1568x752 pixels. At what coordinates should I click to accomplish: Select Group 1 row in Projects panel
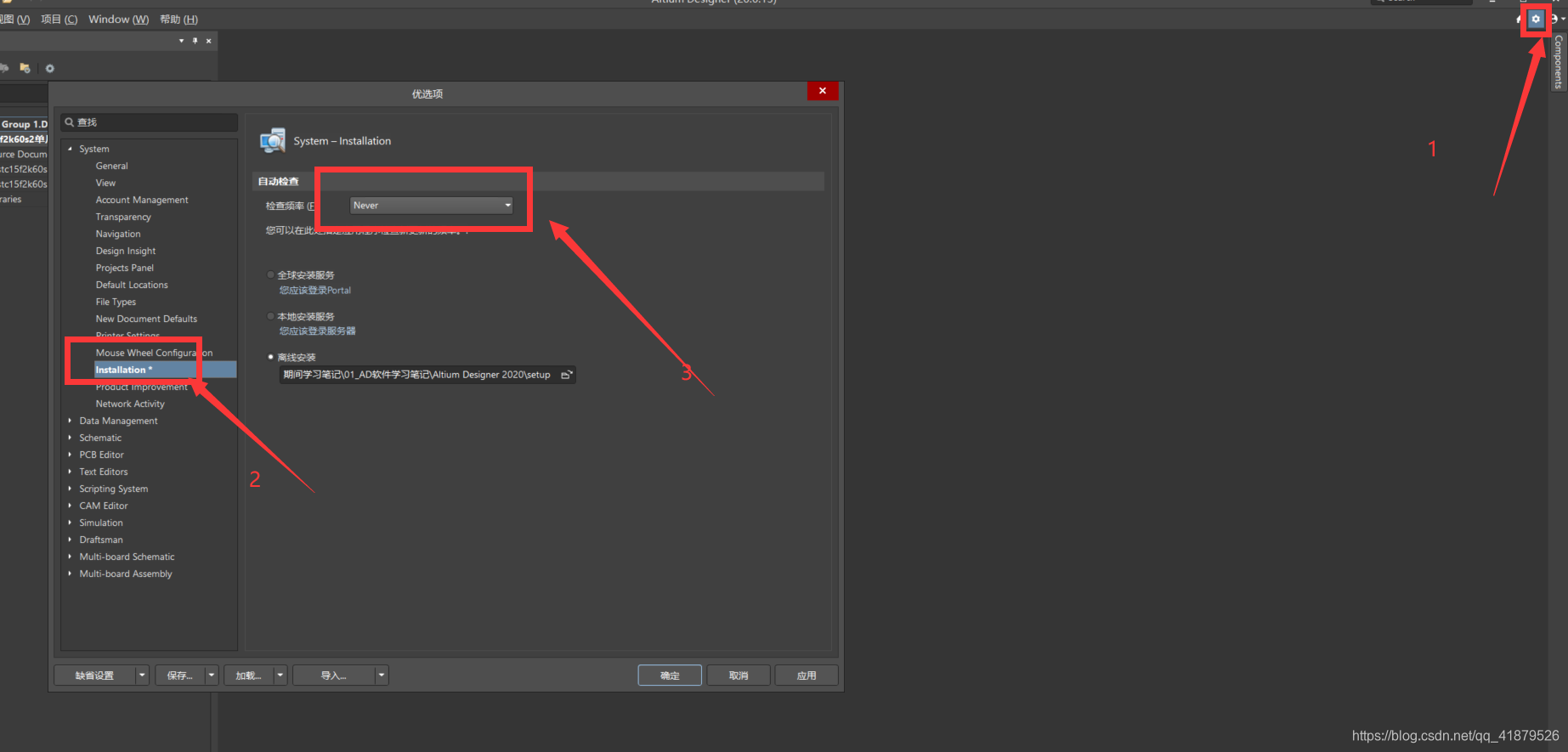pos(24,124)
